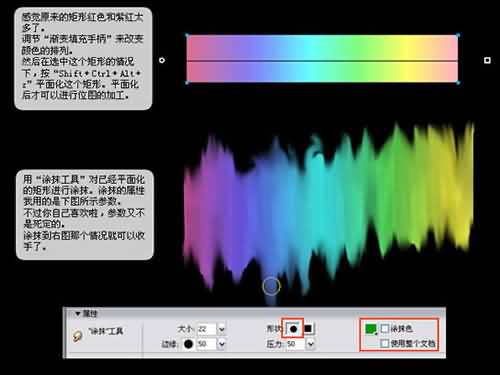Image resolution: width=500 pixels, height=375 pixels.
Task: Click the Smudge tool icon in Properties panel
Action: (x=77, y=336)
